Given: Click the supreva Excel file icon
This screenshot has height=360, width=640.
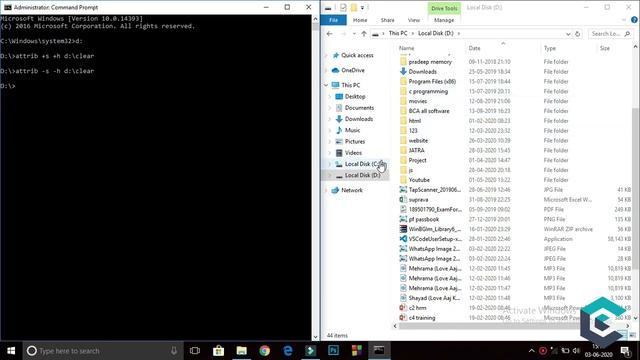Looking at the screenshot, I should [403, 200].
